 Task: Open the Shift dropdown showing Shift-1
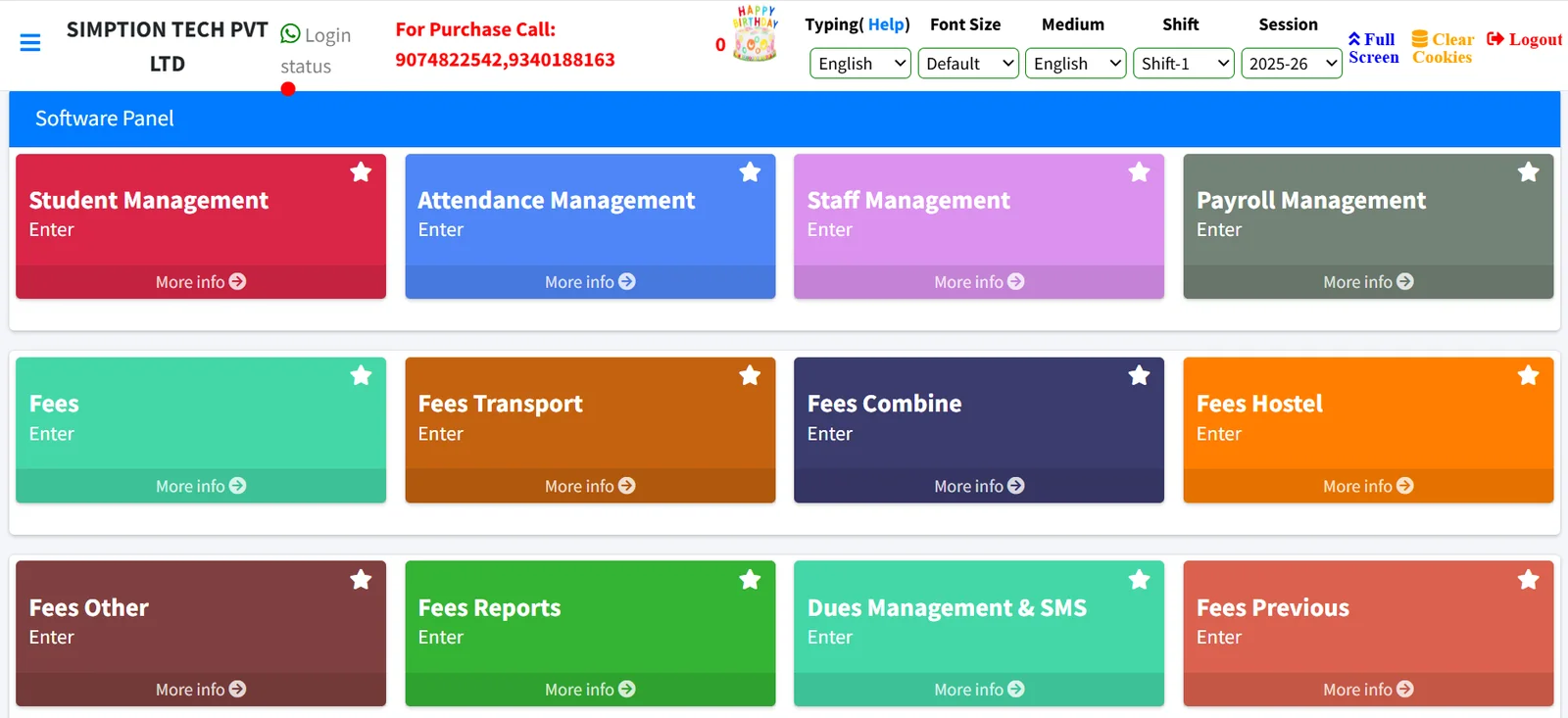1184,64
